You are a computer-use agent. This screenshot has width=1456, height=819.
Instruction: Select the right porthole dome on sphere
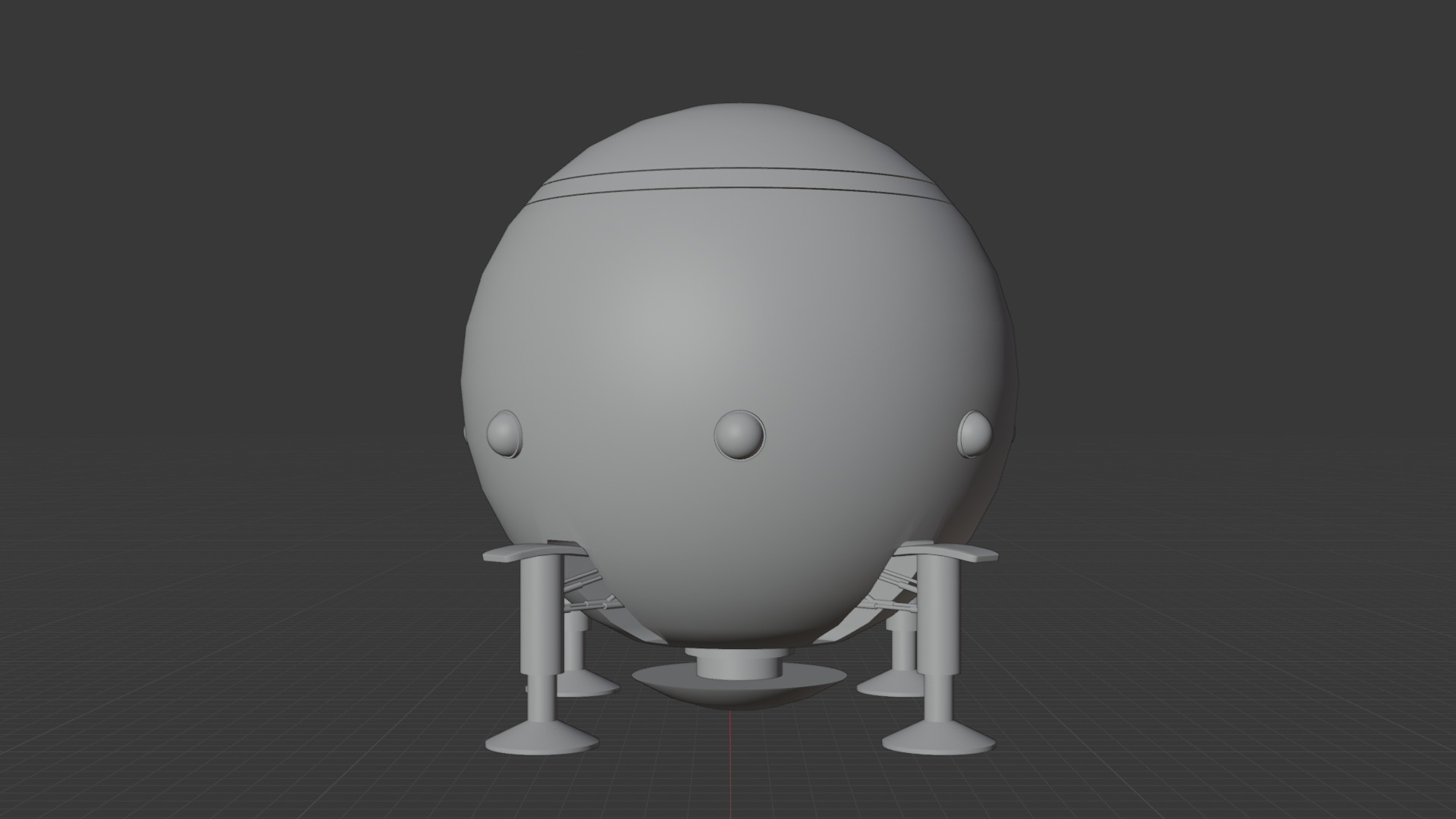pyautogui.click(x=974, y=434)
